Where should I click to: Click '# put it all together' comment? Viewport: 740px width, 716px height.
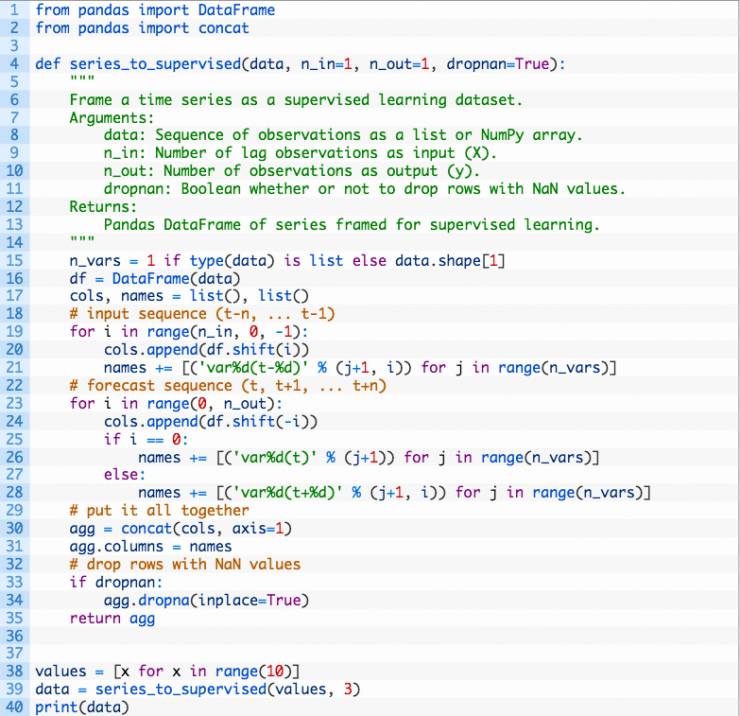[x=159, y=511]
